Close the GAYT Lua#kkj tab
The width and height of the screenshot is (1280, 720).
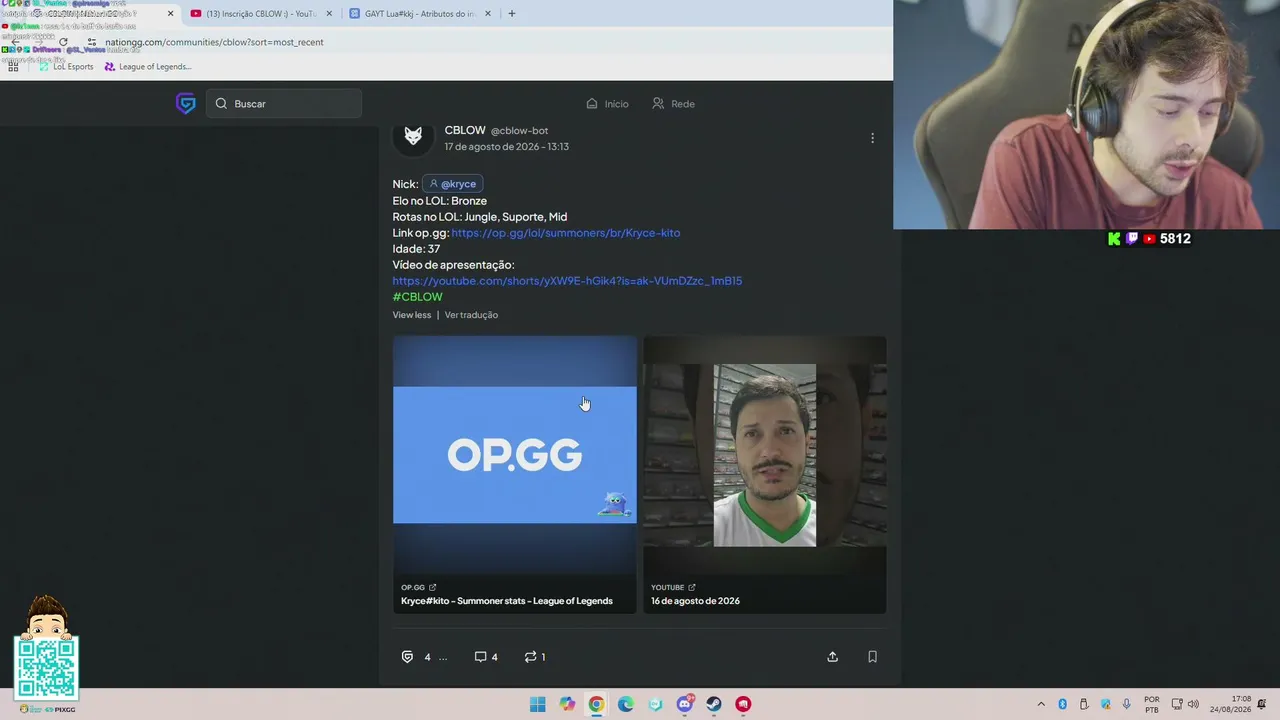[x=489, y=14]
